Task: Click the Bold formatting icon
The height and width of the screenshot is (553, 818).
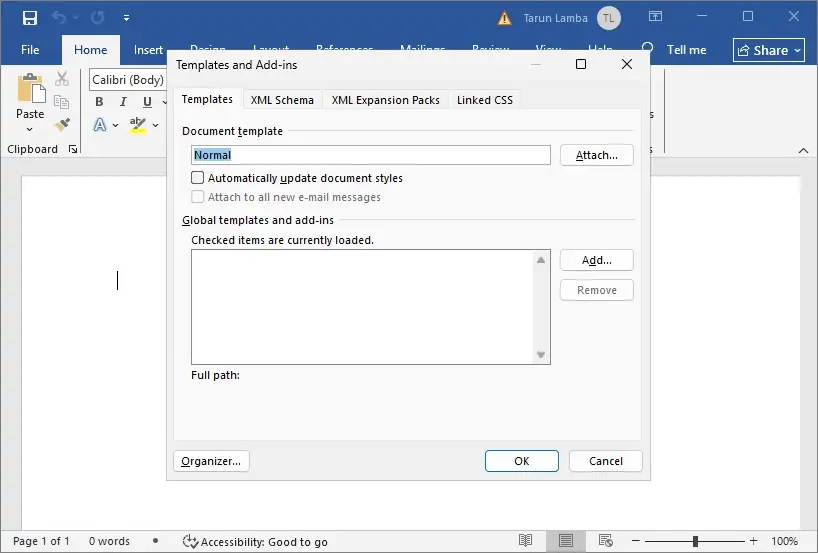Action: tap(99, 102)
